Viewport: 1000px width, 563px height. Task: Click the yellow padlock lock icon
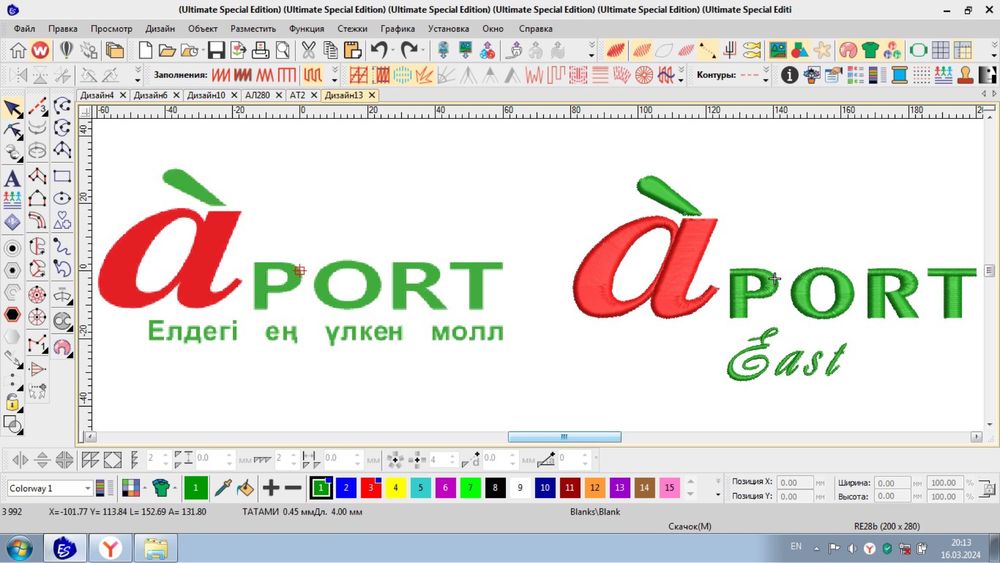(12, 402)
